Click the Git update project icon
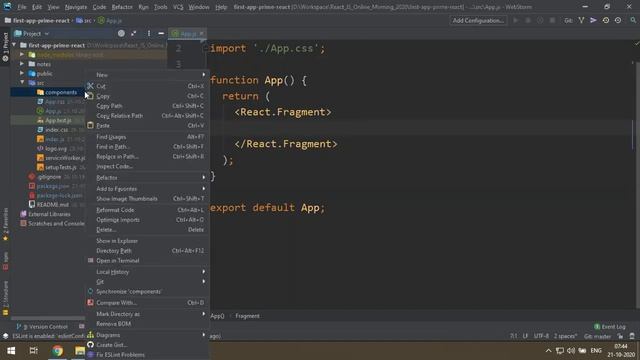Viewport: 640px width, 360px height. pyautogui.click(x=581, y=20)
